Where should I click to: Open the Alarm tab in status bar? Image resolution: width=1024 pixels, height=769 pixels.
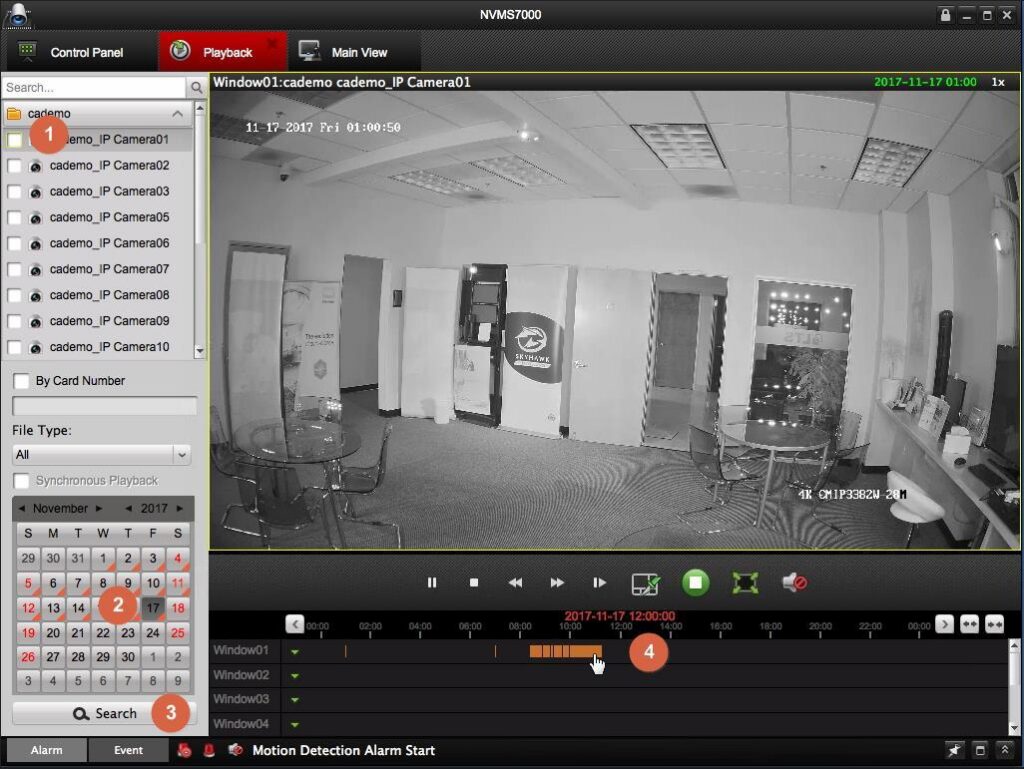tap(46, 750)
